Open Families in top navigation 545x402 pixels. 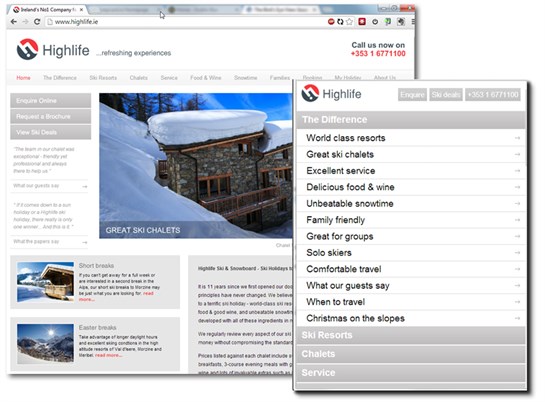coord(280,77)
